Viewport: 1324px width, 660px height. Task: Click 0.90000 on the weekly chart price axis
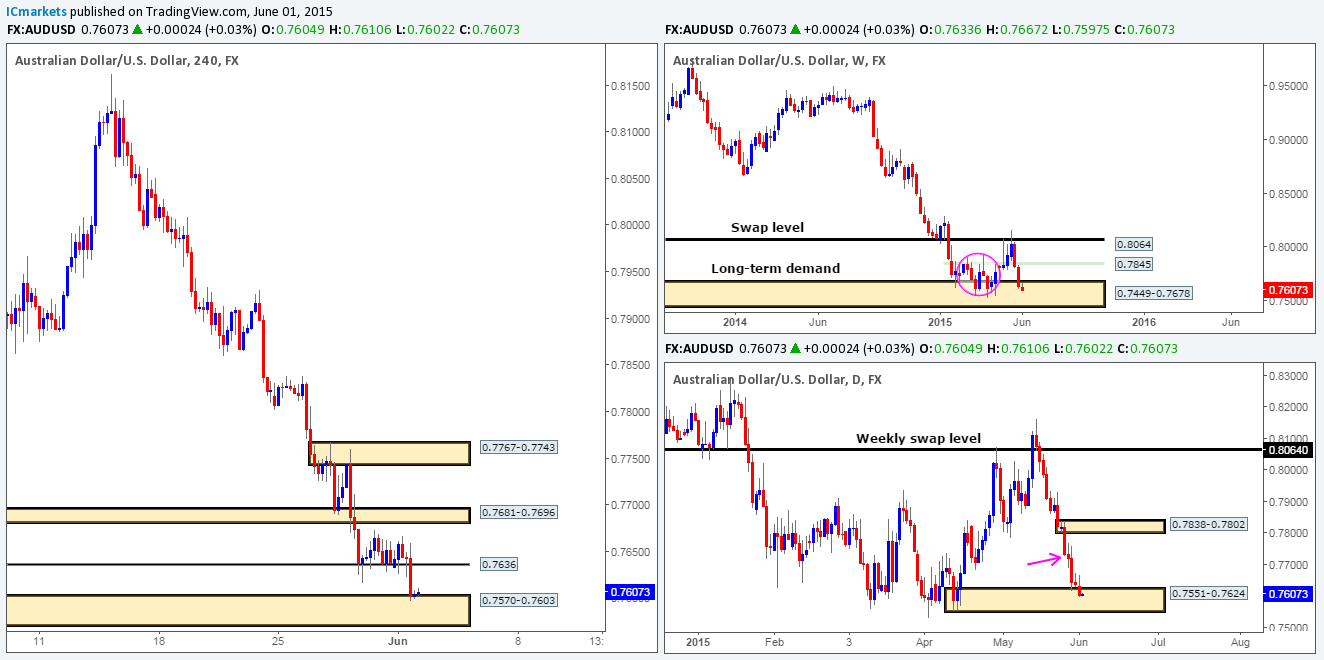[x=1290, y=140]
